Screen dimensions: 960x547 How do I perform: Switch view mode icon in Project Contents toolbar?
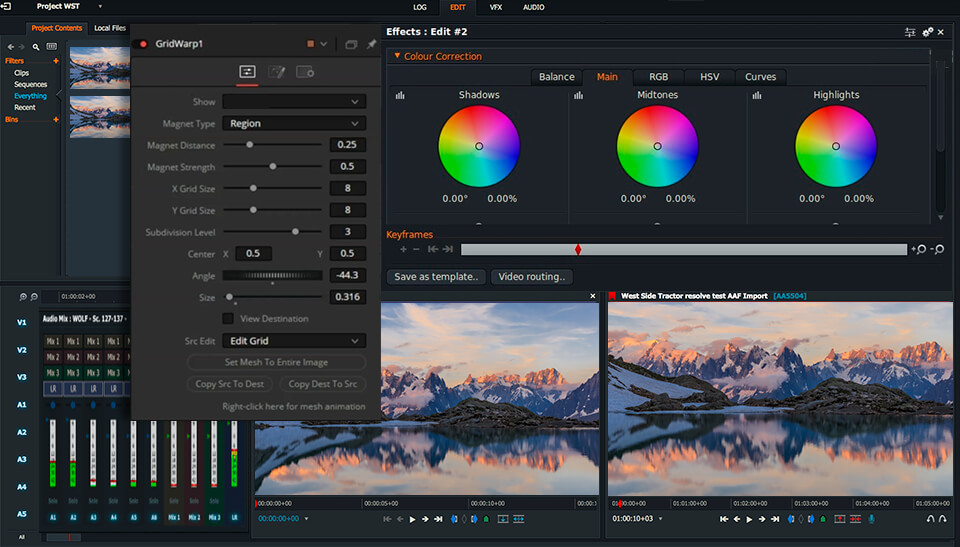51,47
